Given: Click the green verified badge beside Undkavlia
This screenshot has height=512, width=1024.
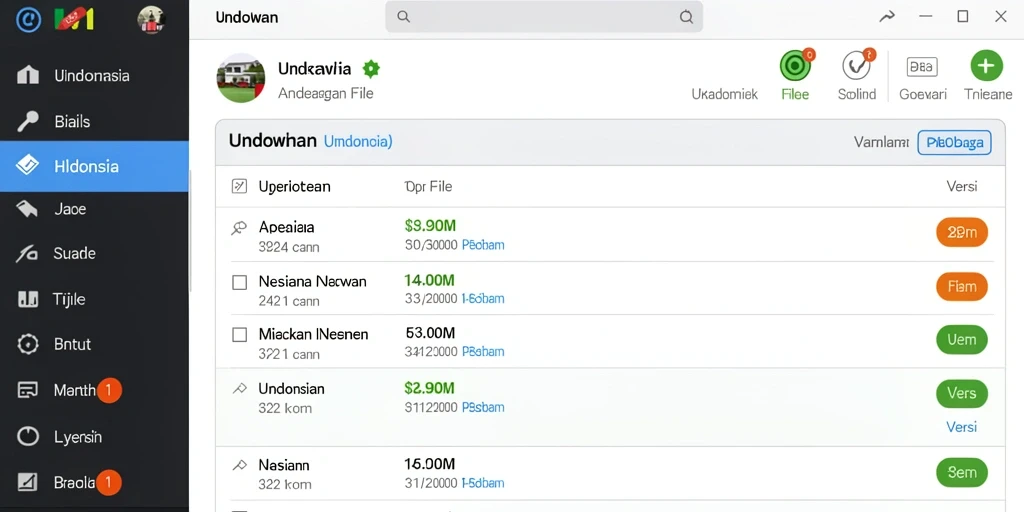Looking at the screenshot, I should click(x=371, y=69).
